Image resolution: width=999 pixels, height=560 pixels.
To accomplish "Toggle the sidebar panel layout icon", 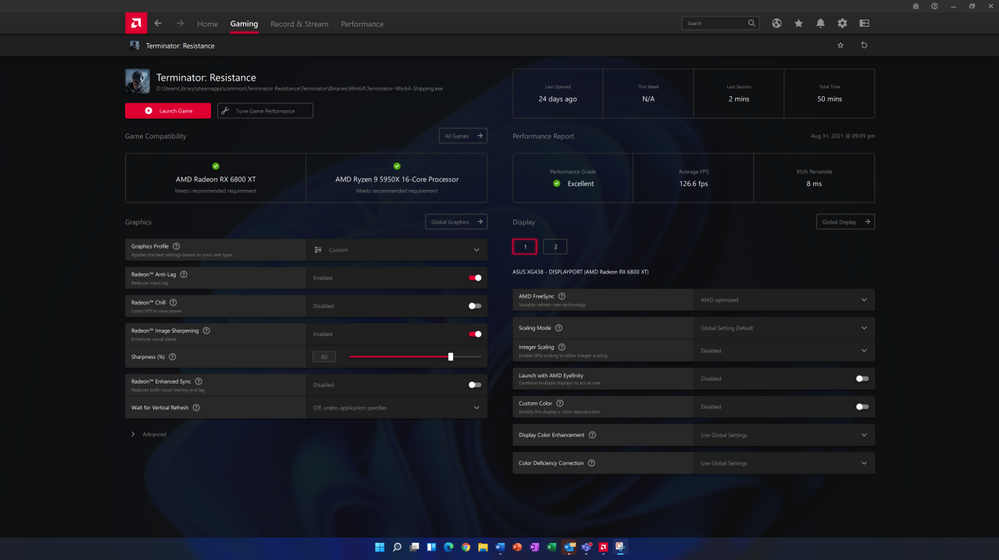I will [865, 24].
